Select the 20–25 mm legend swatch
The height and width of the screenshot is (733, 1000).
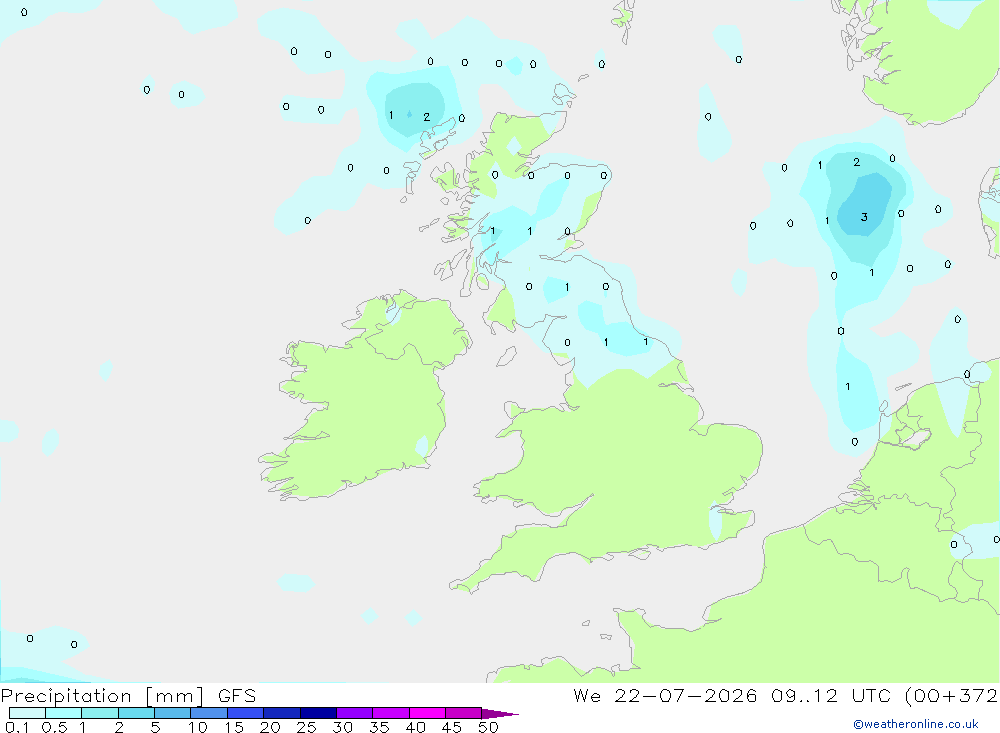coord(282,713)
